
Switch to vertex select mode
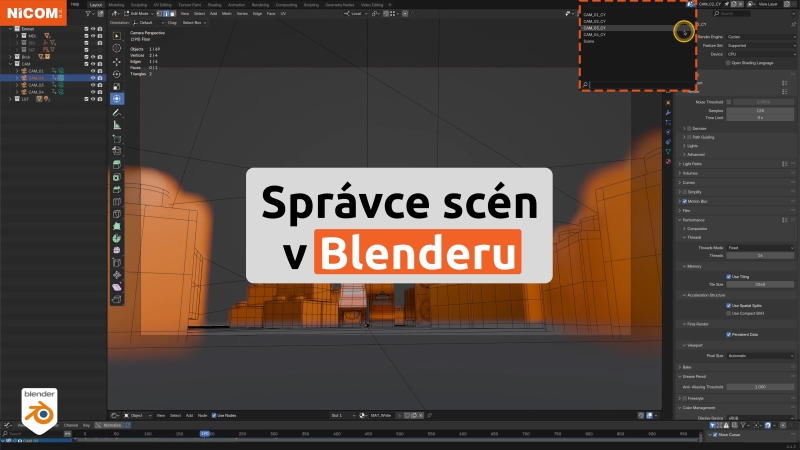[159, 14]
